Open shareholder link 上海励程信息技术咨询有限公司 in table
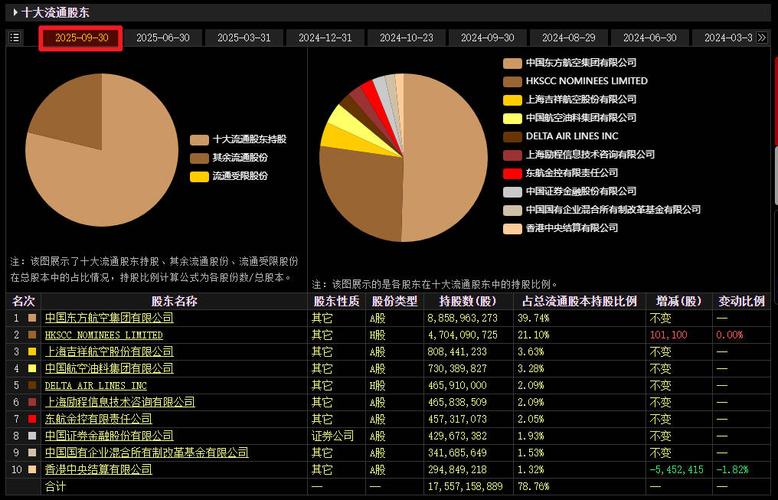The height and width of the screenshot is (500, 778). (120, 402)
